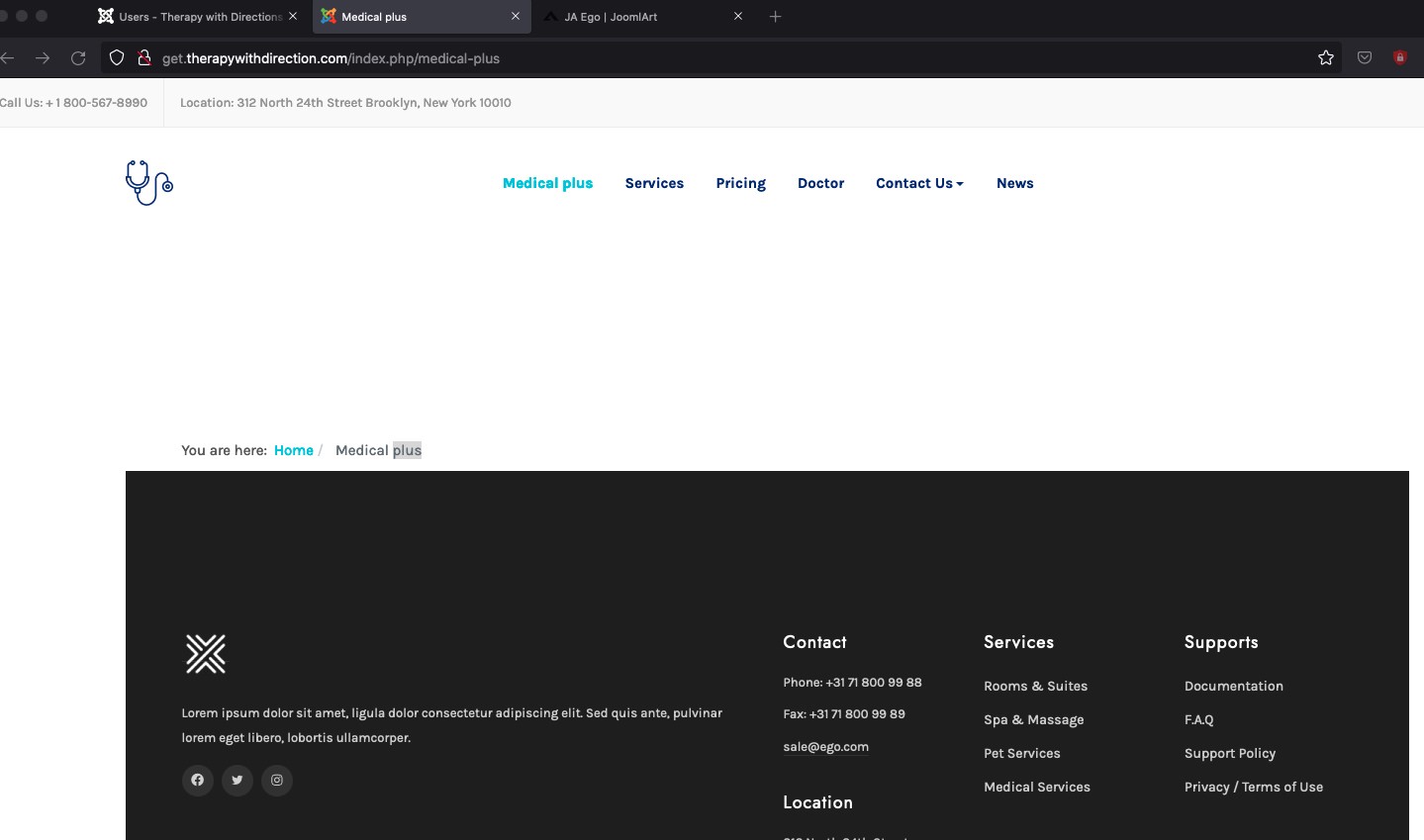The width and height of the screenshot is (1424, 840).
Task: Open a new browser tab
Action: click(x=776, y=17)
